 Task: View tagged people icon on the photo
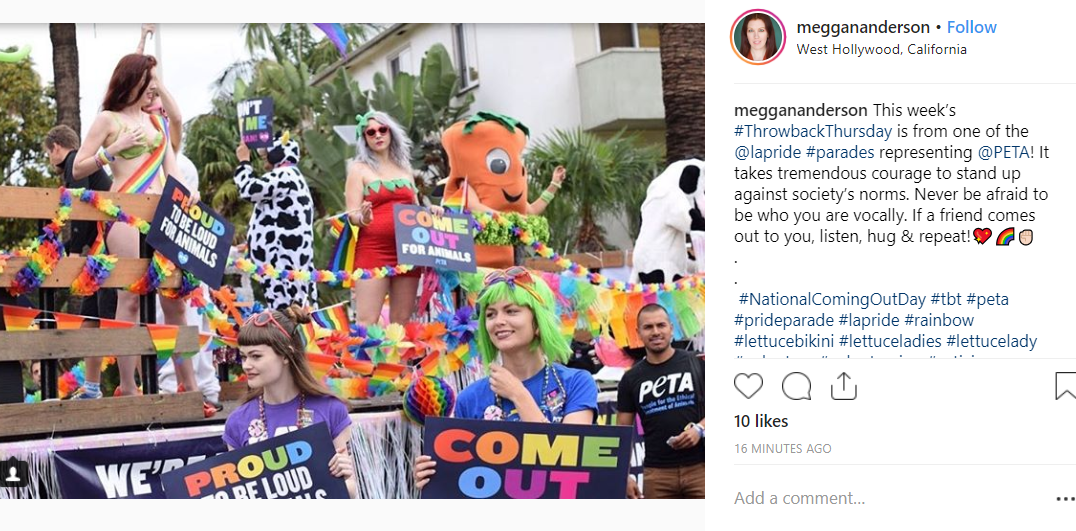(x=14, y=473)
